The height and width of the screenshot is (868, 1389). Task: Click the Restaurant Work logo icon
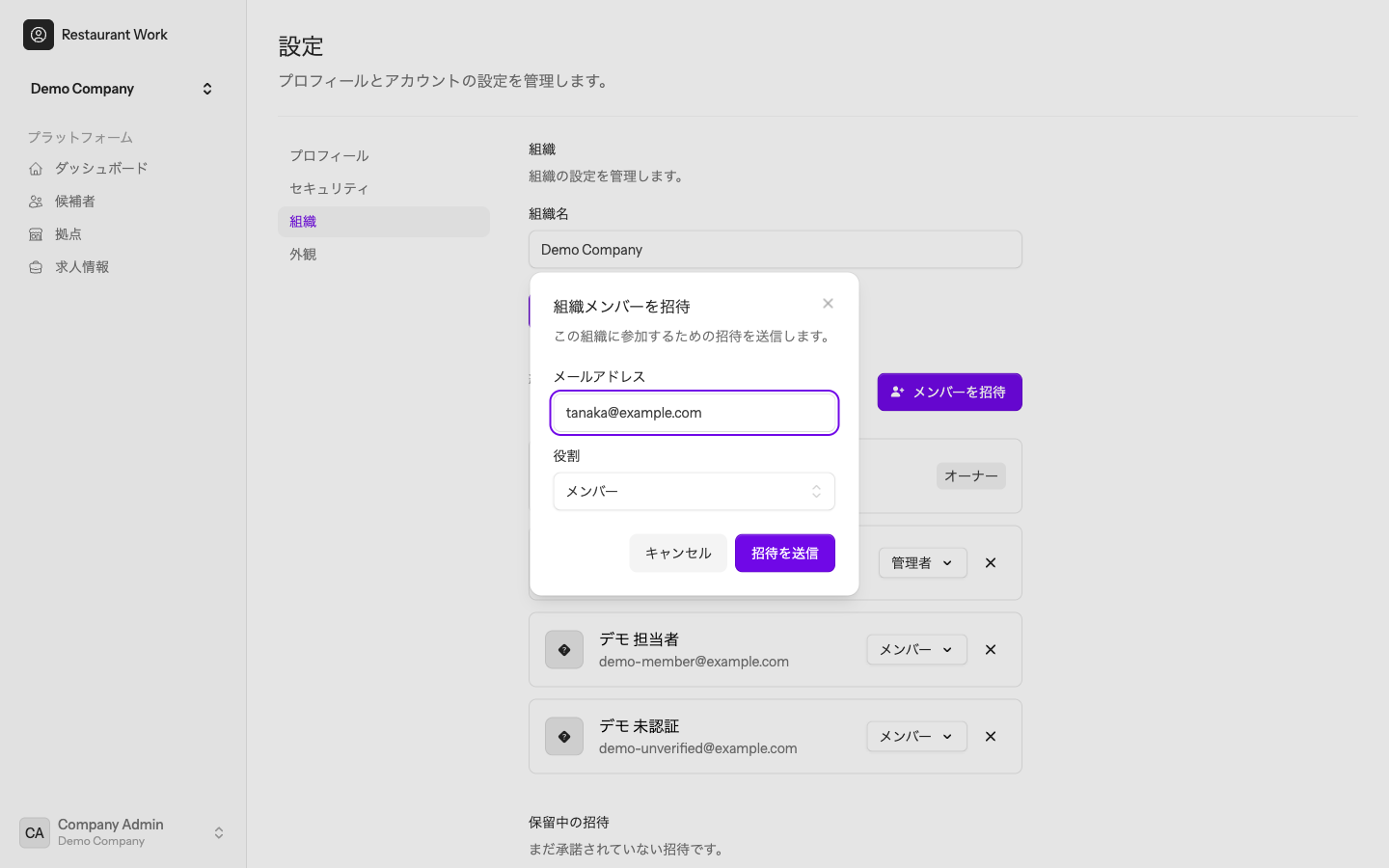tap(39, 35)
